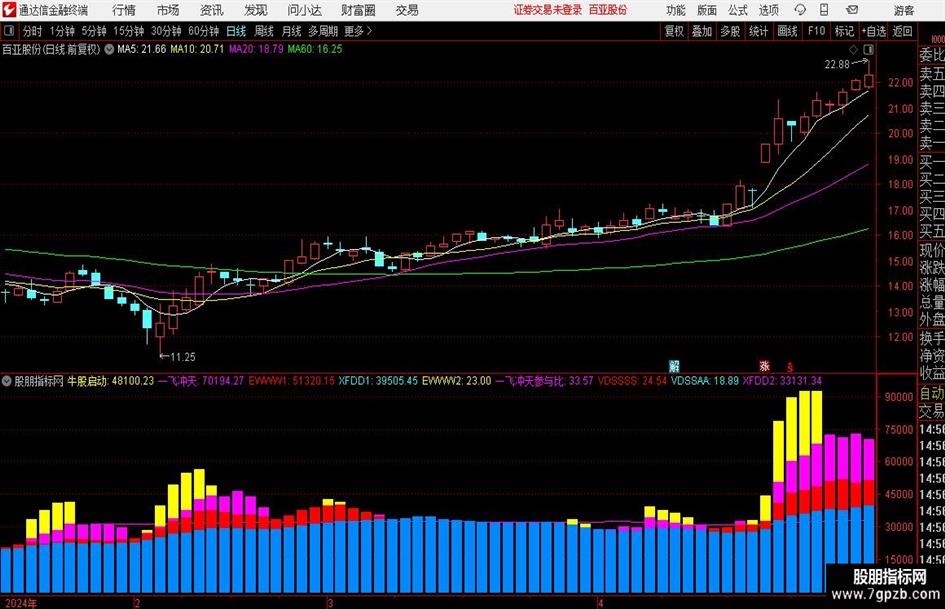
Task: Click XFDD1: 39505.45 indicator value
Action: point(378,381)
